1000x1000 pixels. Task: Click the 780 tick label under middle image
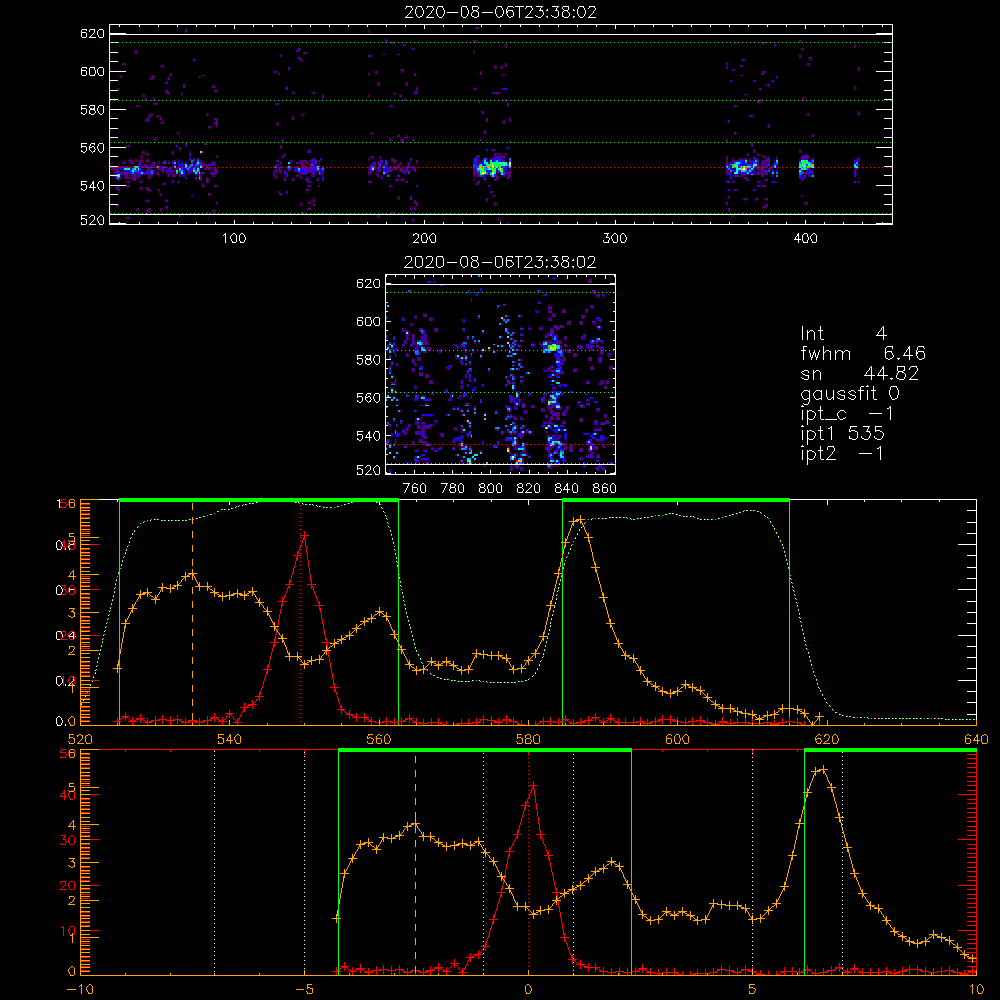coord(453,489)
